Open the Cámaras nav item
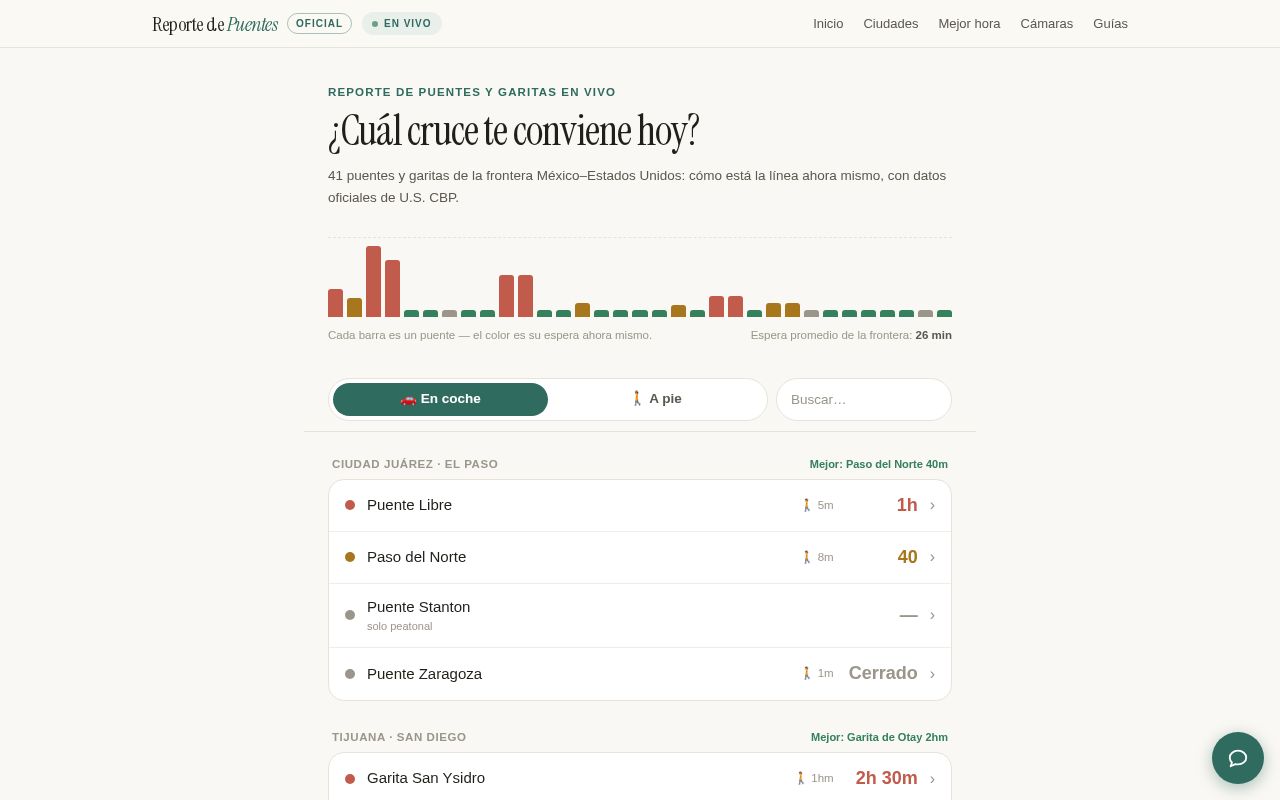The width and height of the screenshot is (1280, 800). tap(1047, 24)
